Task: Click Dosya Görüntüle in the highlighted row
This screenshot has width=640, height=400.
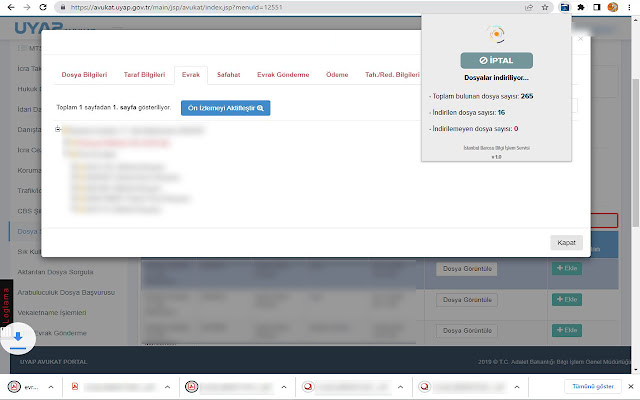Action: 467,269
